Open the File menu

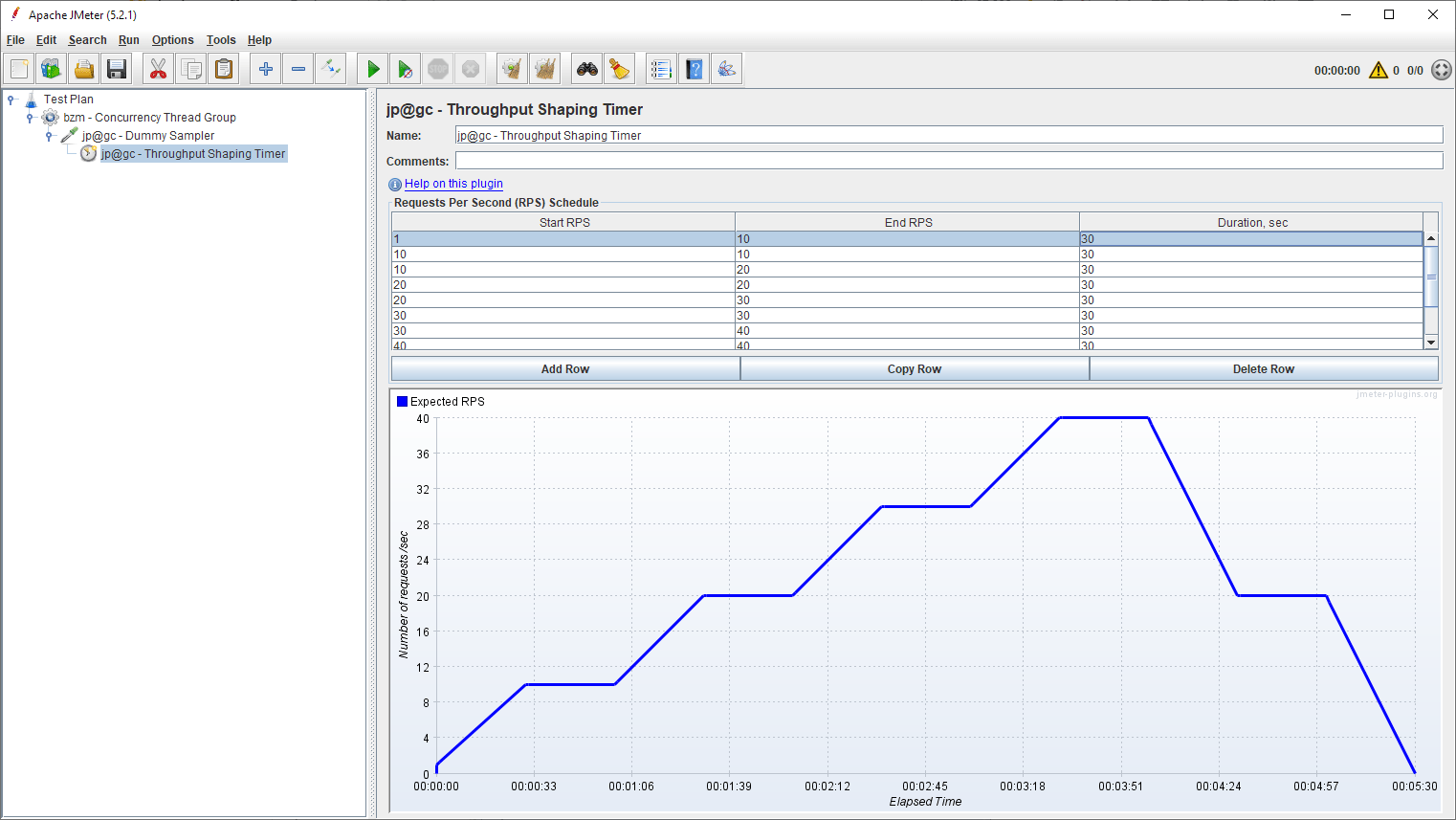coord(15,40)
